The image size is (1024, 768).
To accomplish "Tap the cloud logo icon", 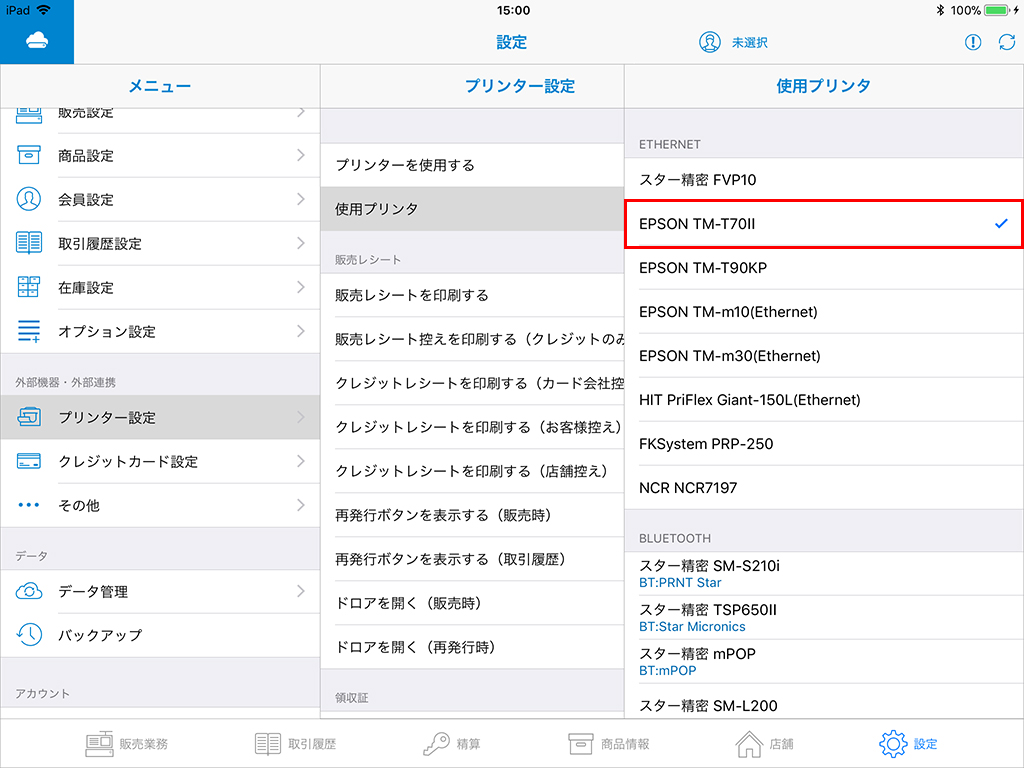I will (36, 41).
